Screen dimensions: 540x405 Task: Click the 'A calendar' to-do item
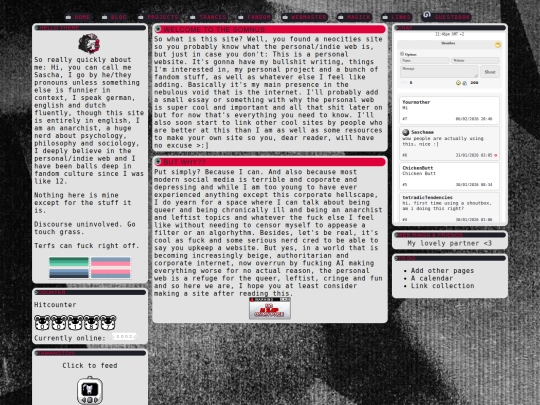pos(432,278)
